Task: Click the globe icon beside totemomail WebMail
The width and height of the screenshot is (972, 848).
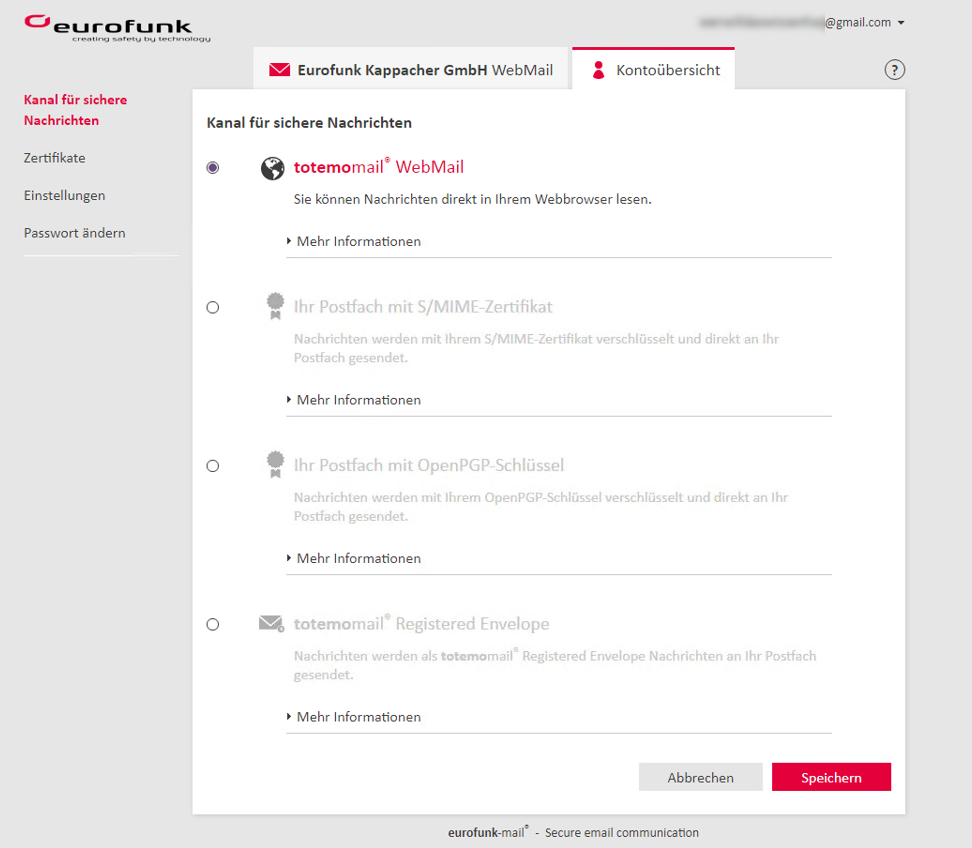Action: pyautogui.click(x=273, y=168)
